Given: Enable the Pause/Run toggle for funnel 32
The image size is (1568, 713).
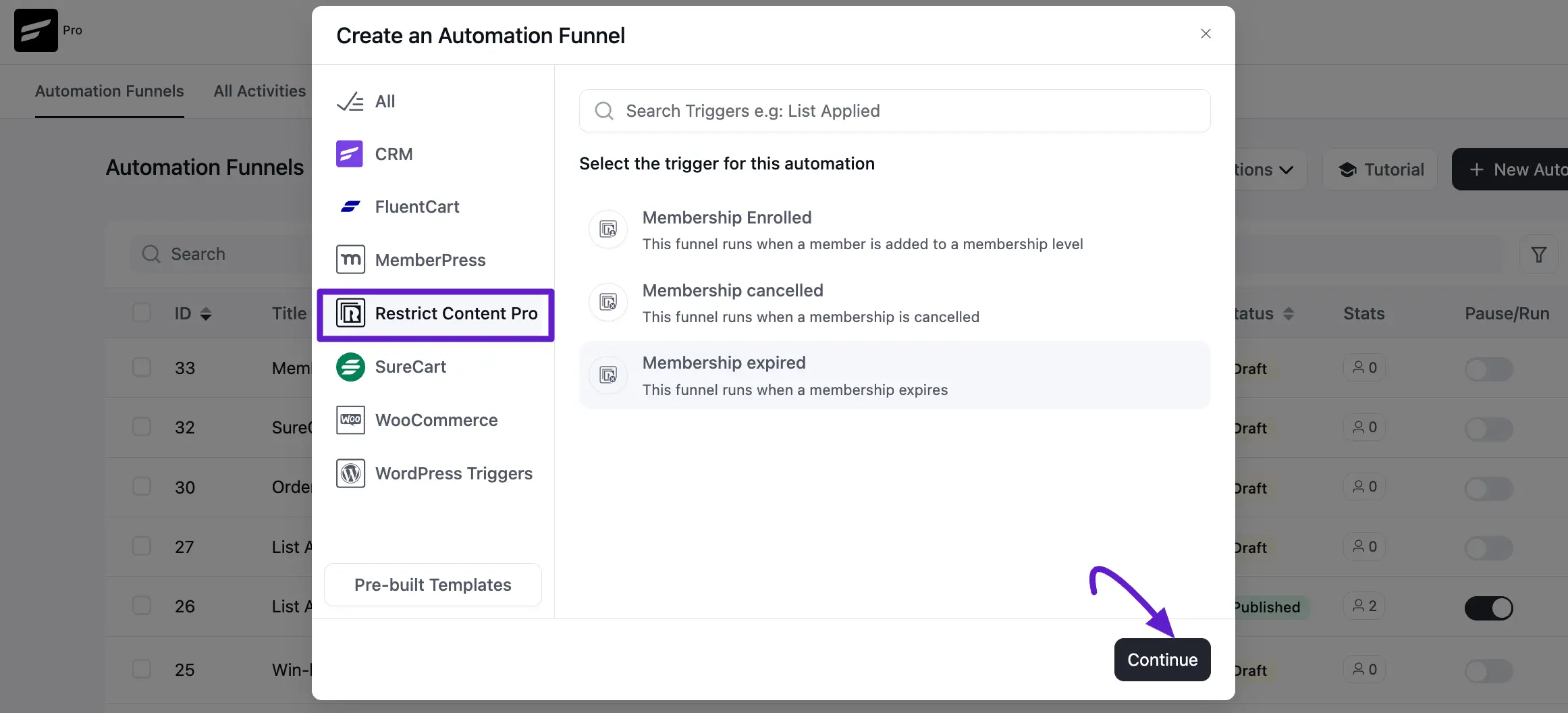Looking at the screenshot, I should (1488, 429).
